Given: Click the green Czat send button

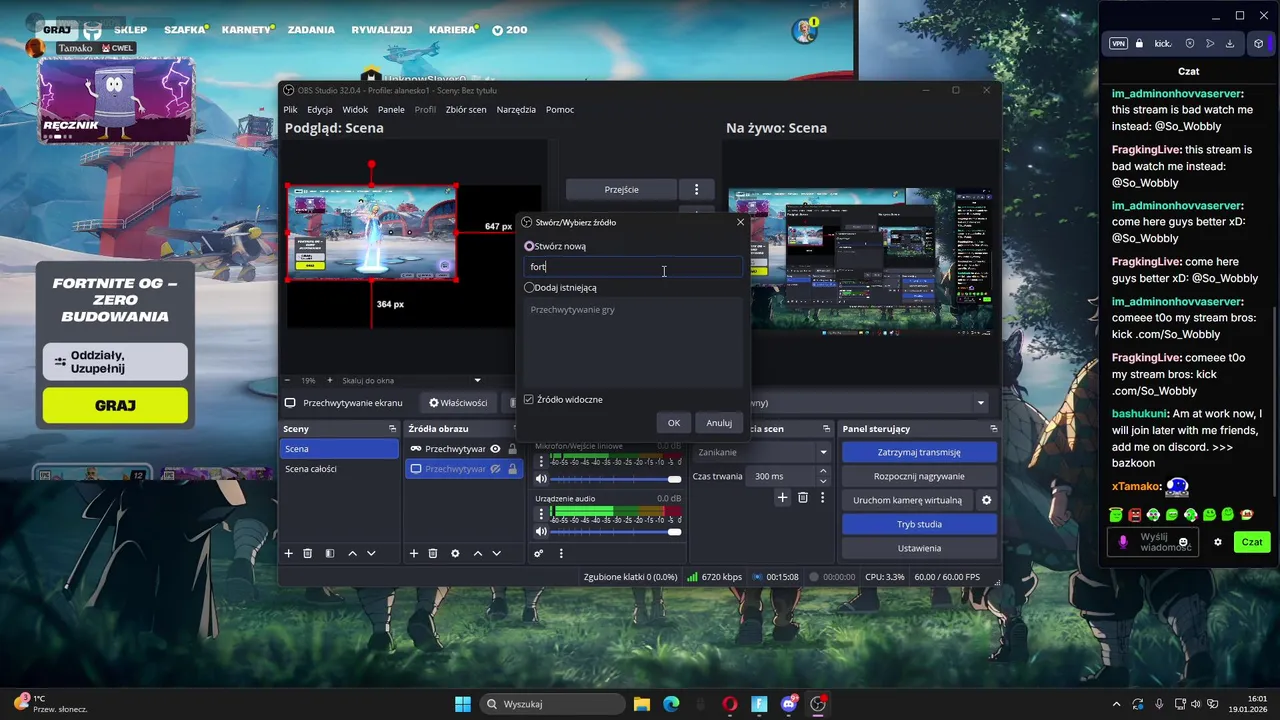Looking at the screenshot, I should 1252,542.
